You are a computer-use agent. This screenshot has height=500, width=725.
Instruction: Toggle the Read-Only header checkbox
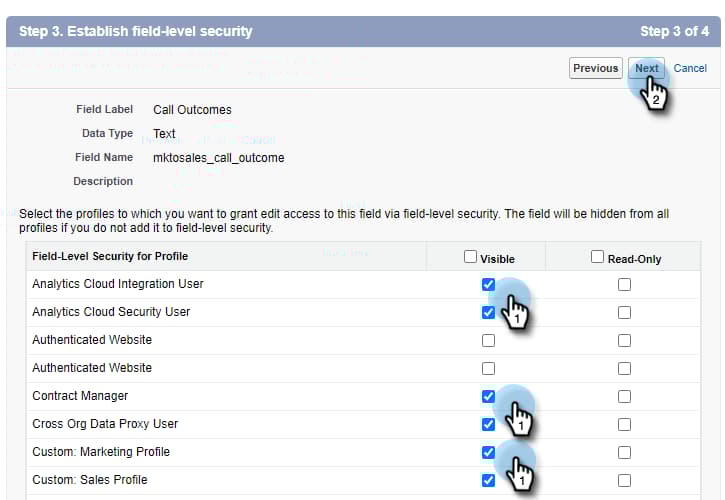[x=598, y=257]
